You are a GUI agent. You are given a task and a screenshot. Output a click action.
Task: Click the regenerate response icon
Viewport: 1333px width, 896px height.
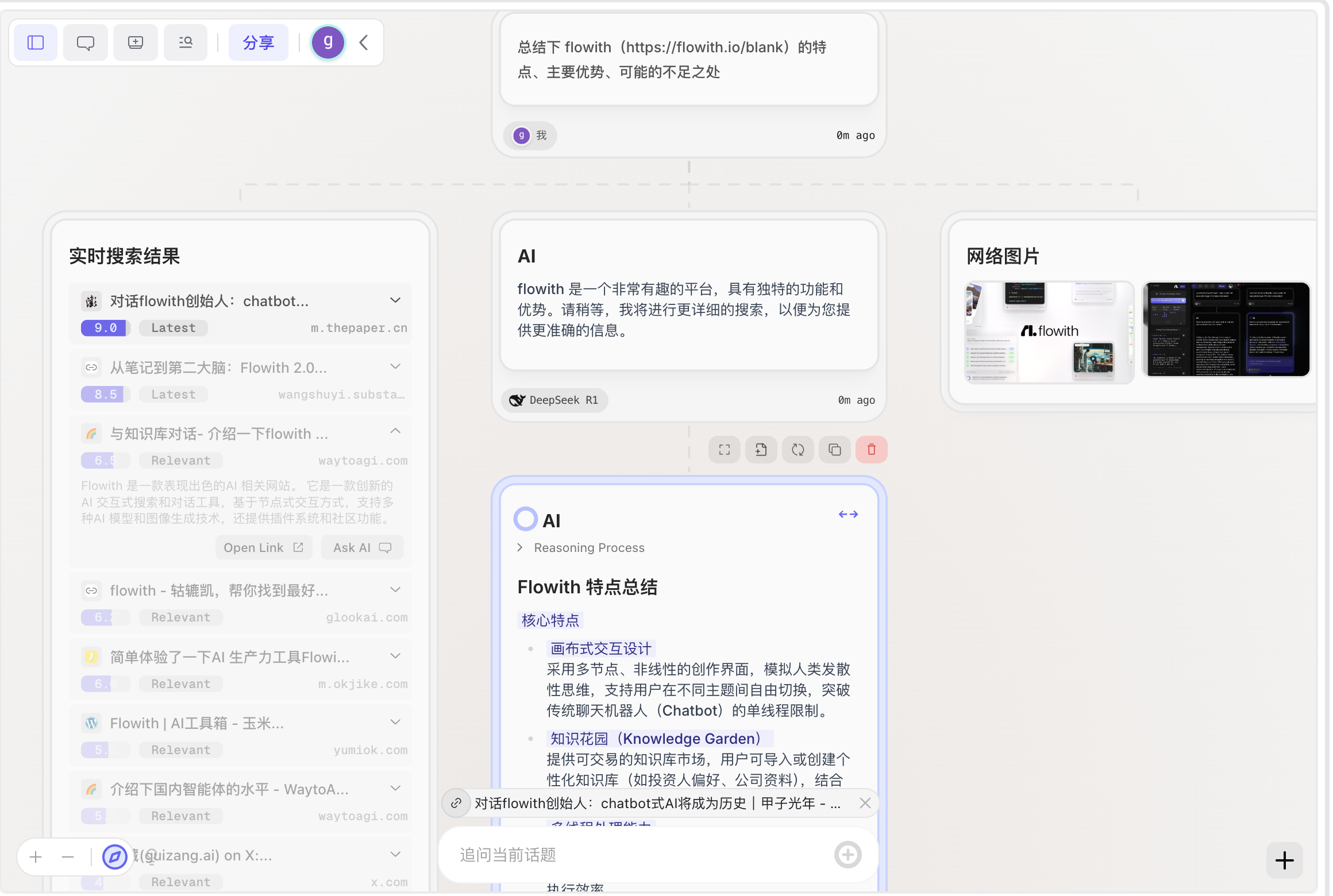click(x=798, y=450)
